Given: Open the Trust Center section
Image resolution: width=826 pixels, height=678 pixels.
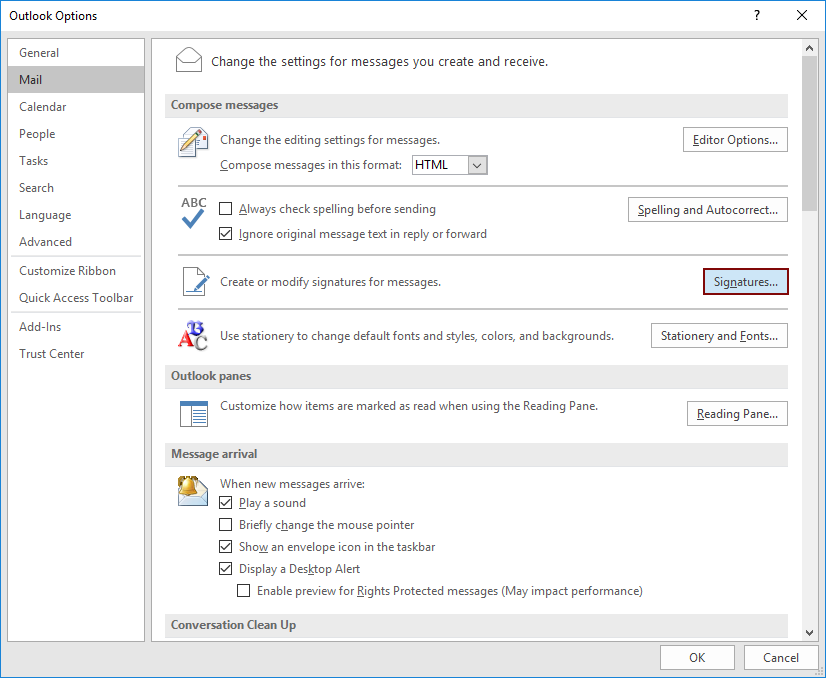Looking at the screenshot, I should pos(51,353).
